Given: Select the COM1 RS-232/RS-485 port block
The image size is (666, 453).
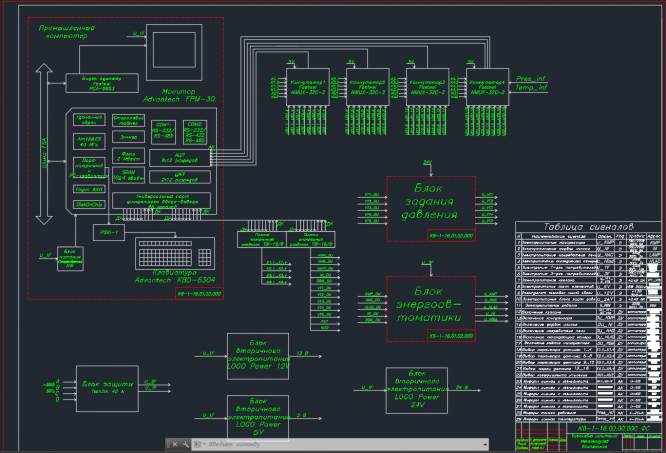Looking at the screenshot, I should click(162, 132).
